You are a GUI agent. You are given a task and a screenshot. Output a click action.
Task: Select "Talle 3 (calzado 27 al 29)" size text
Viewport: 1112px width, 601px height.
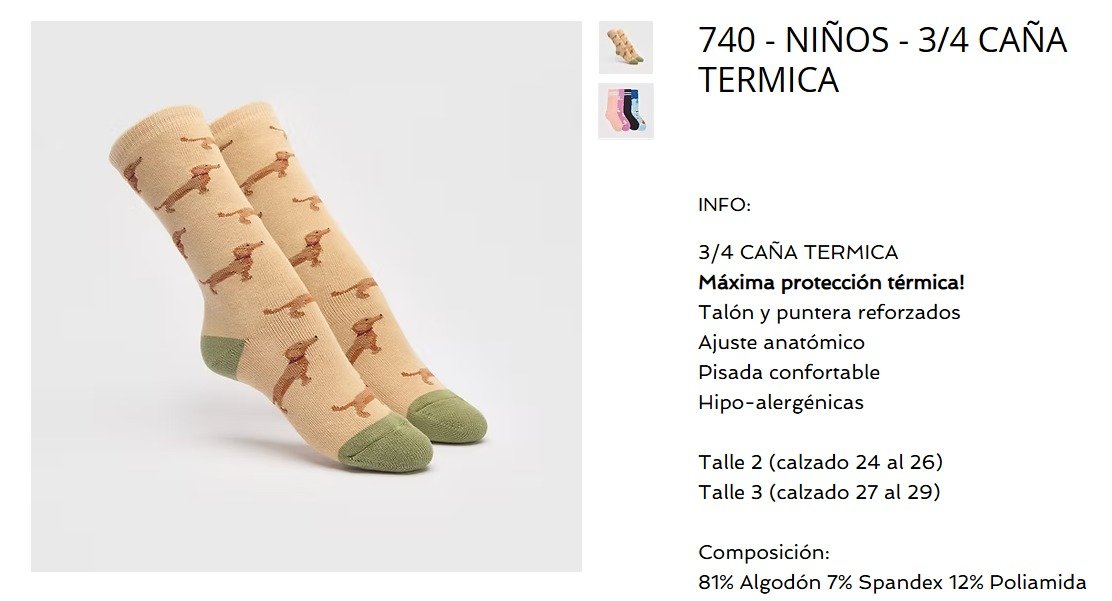(819, 492)
